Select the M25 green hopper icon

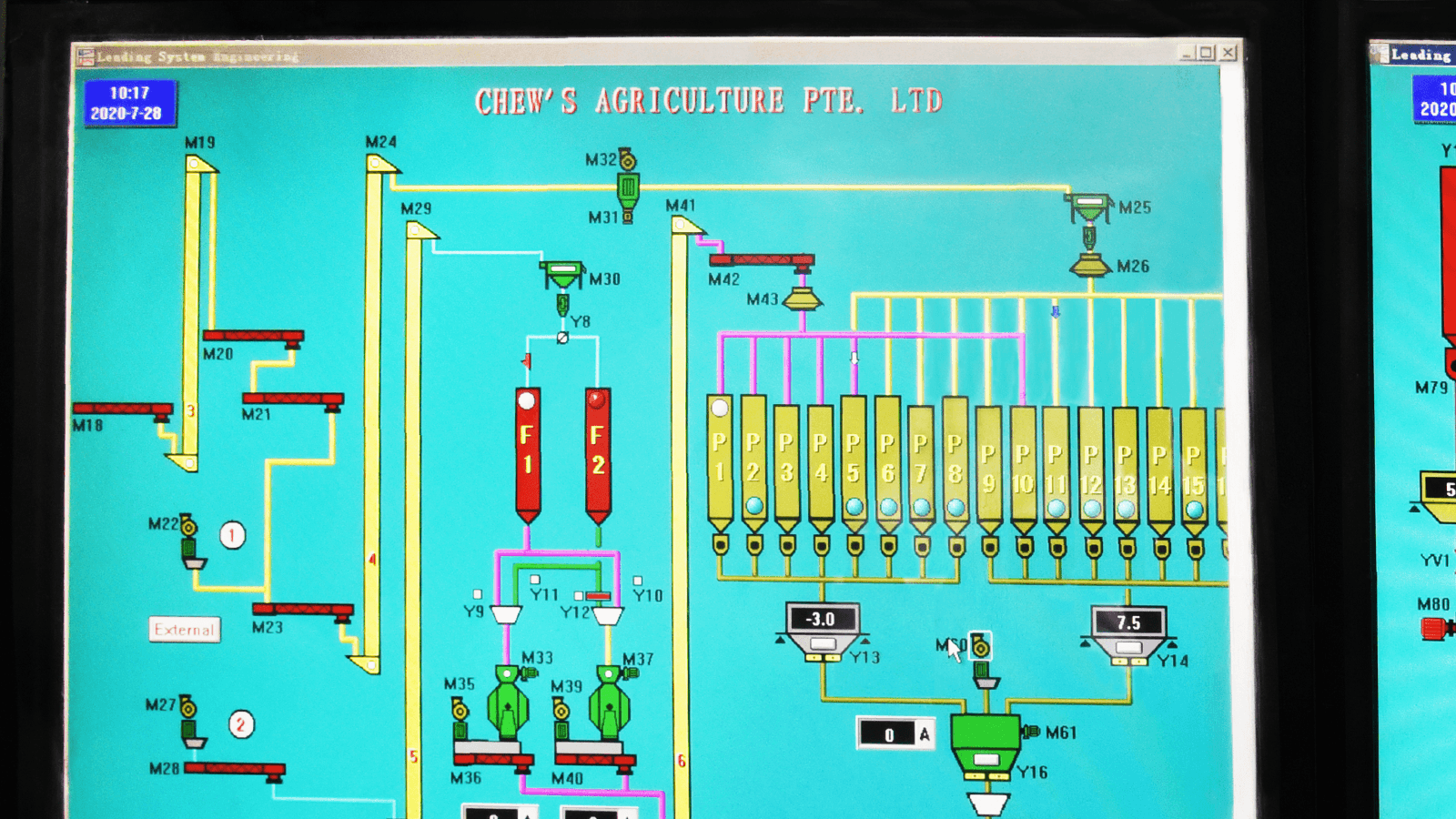point(1089,207)
